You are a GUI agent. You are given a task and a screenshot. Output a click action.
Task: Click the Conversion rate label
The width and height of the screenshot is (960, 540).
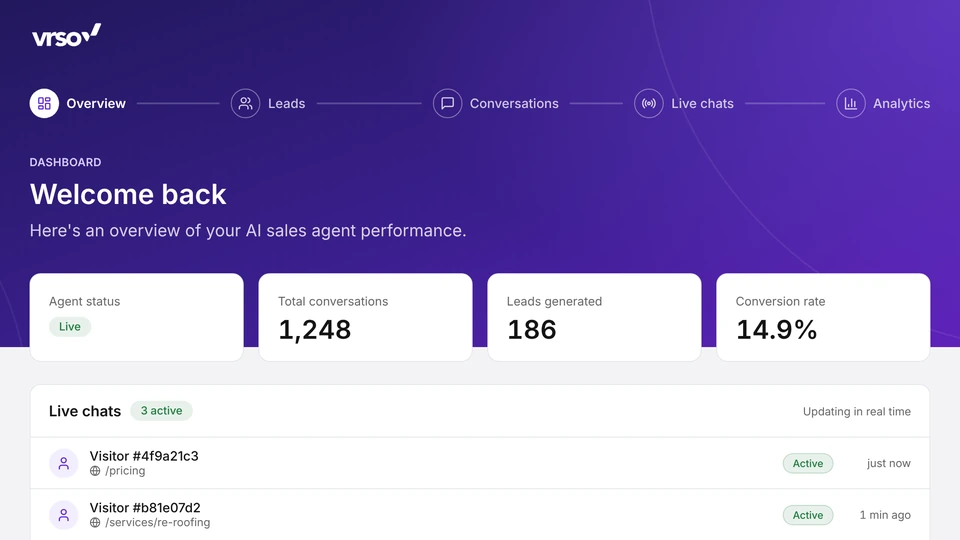pos(780,301)
